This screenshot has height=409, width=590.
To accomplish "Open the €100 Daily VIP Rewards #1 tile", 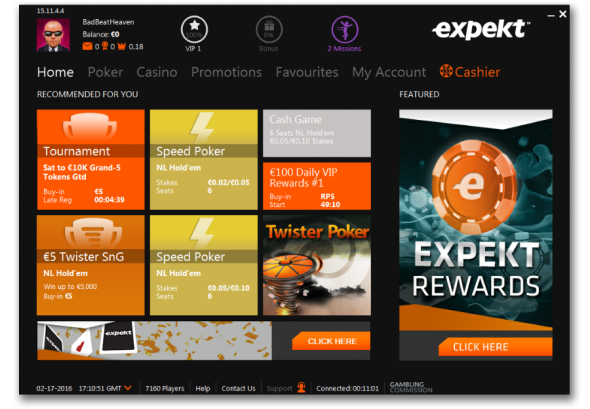I will click(317, 186).
